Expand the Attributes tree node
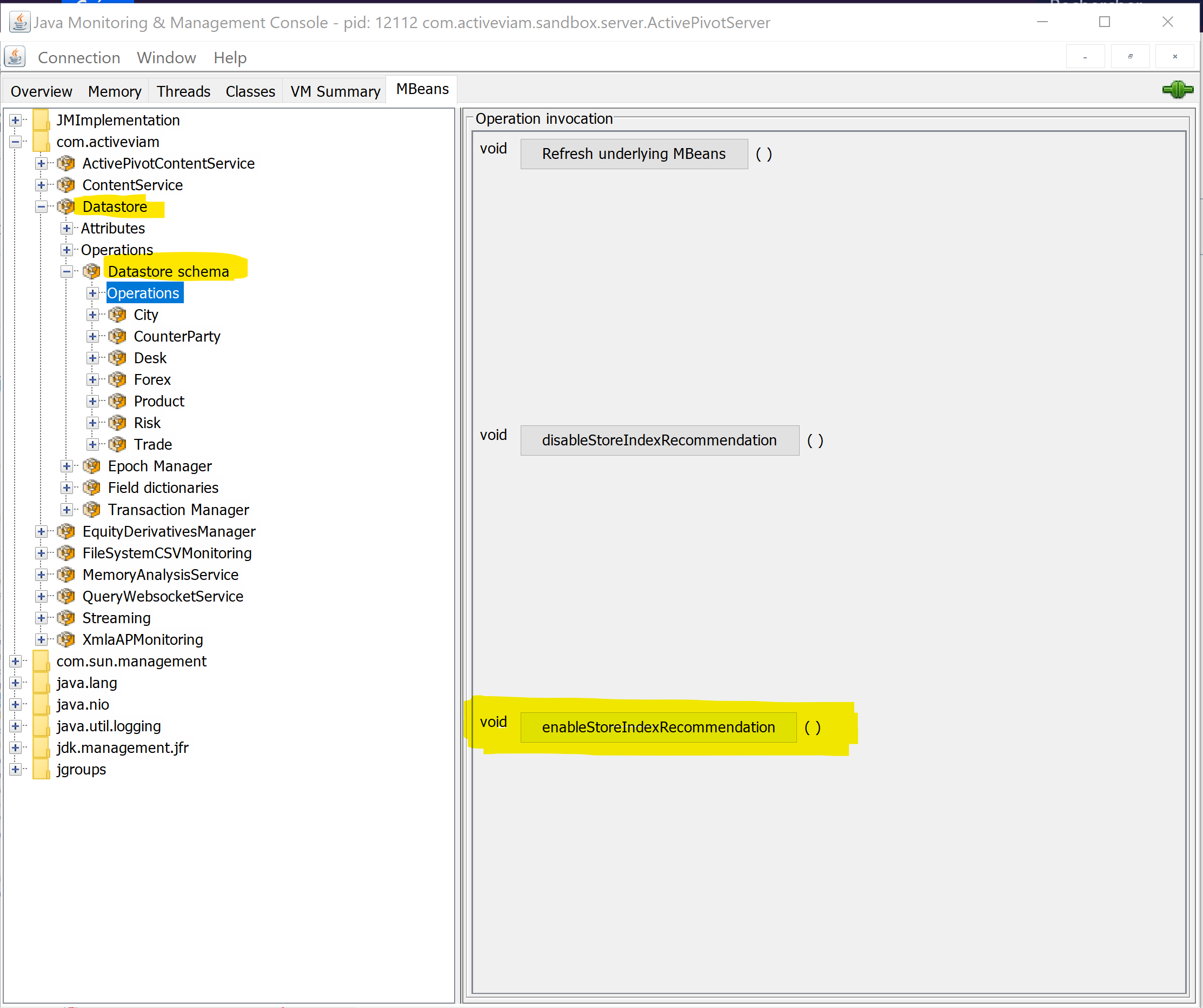The height and width of the screenshot is (1008, 1203). click(67, 228)
